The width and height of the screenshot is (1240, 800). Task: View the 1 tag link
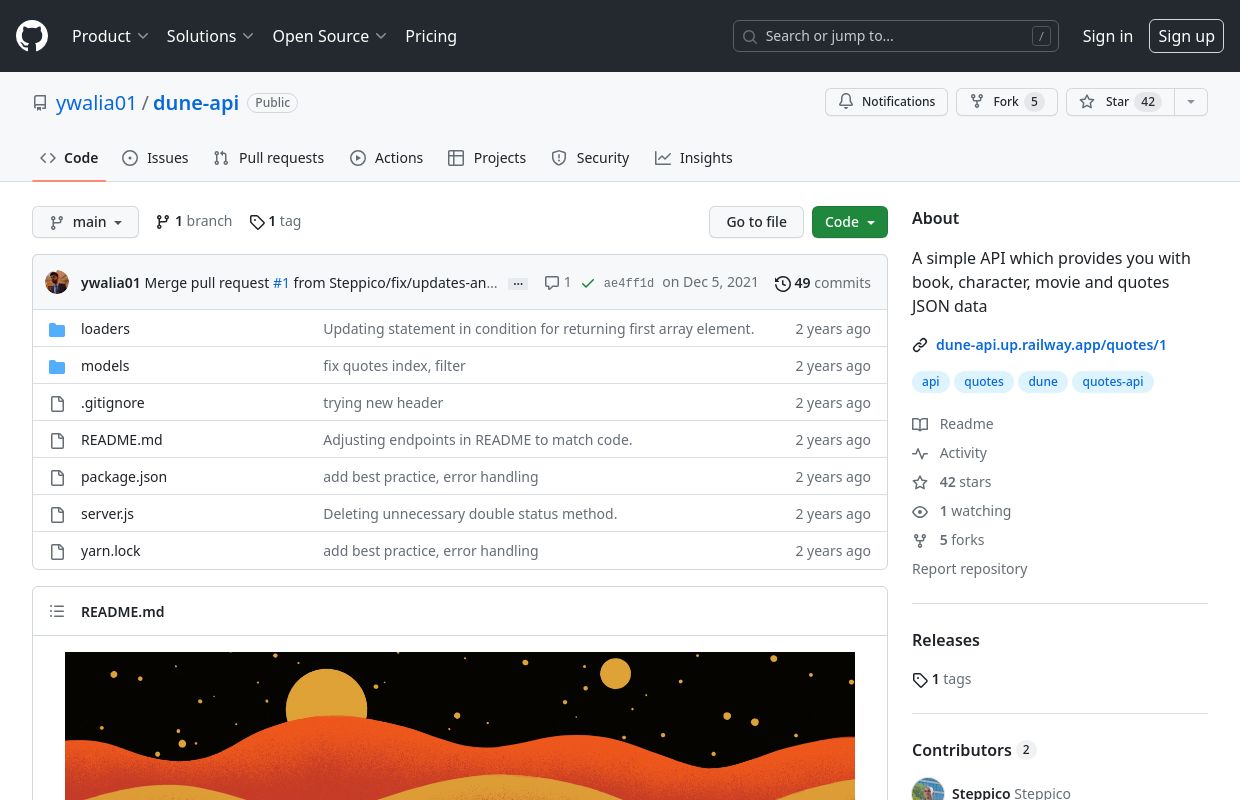click(275, 221)
